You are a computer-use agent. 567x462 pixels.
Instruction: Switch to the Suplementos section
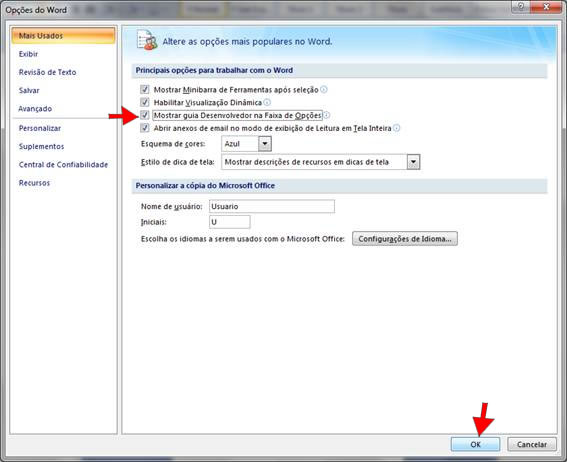(x=41, y=146)
